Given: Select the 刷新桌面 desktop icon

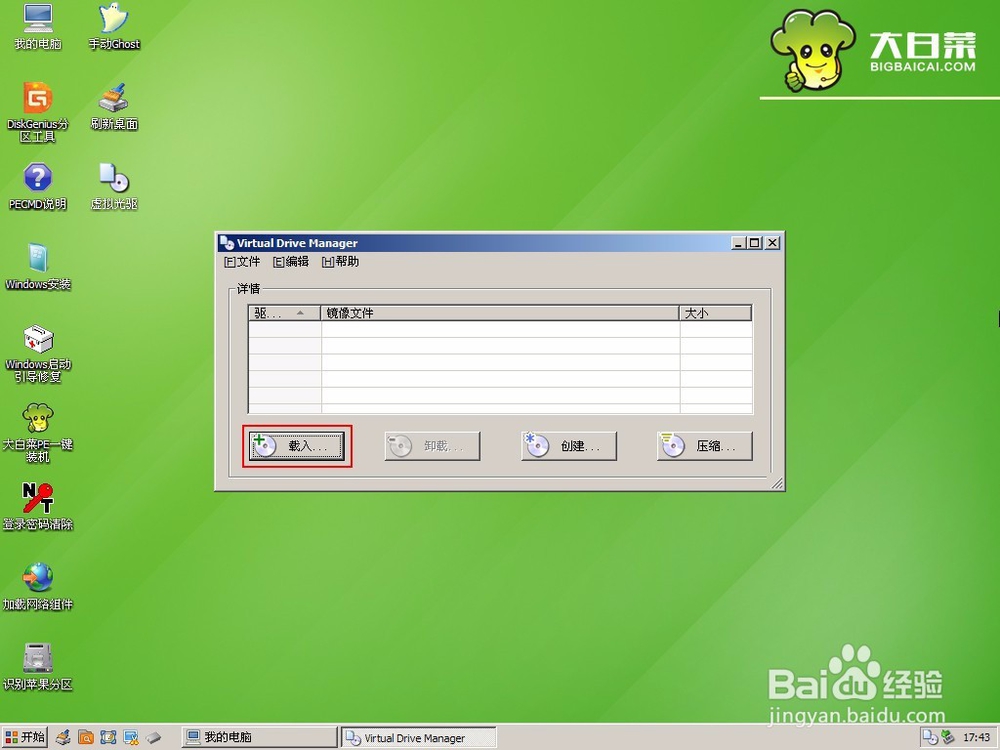Looking at the screenshot, I should point(114,107).
